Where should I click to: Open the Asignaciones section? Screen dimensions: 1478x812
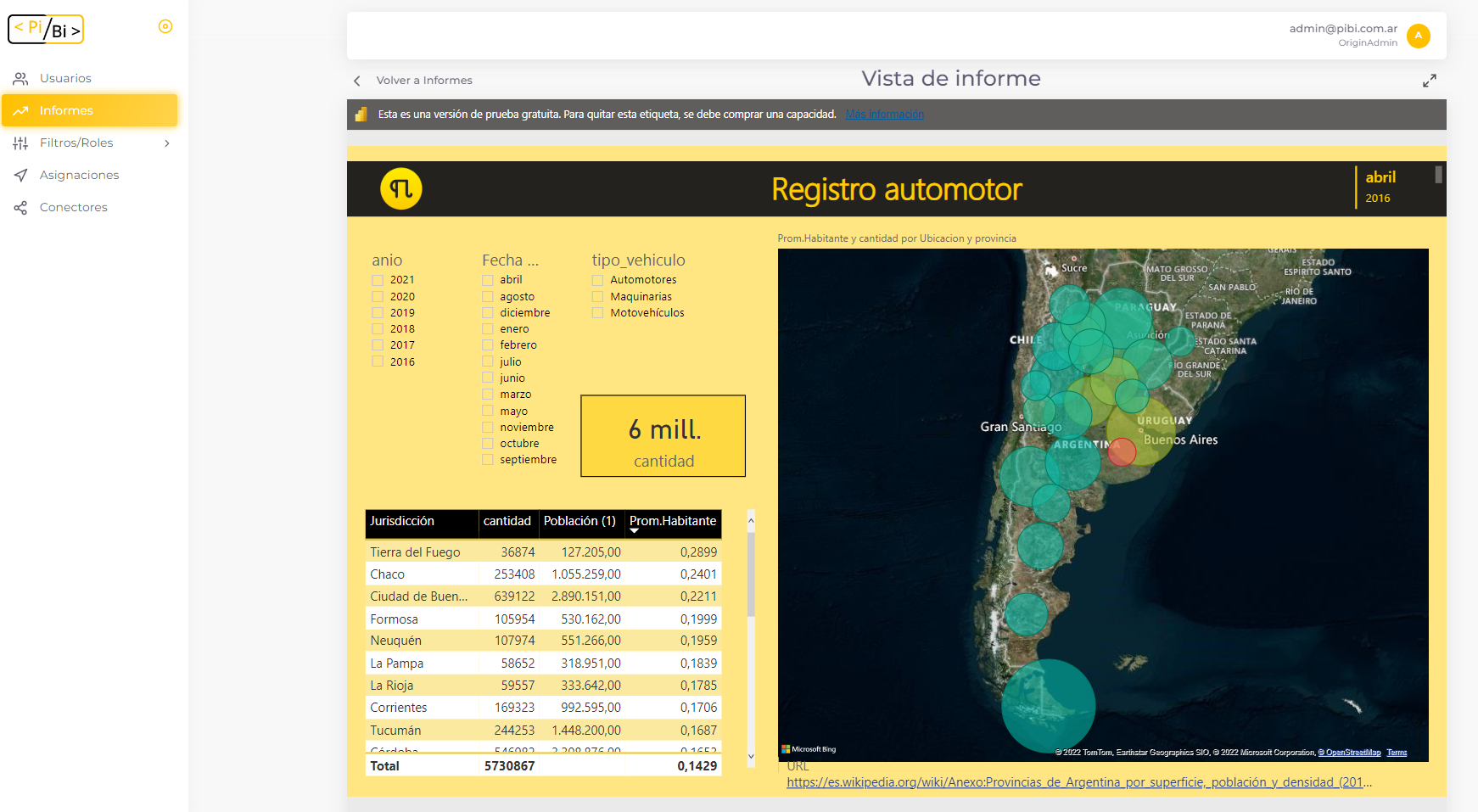(x=79, y=175)
